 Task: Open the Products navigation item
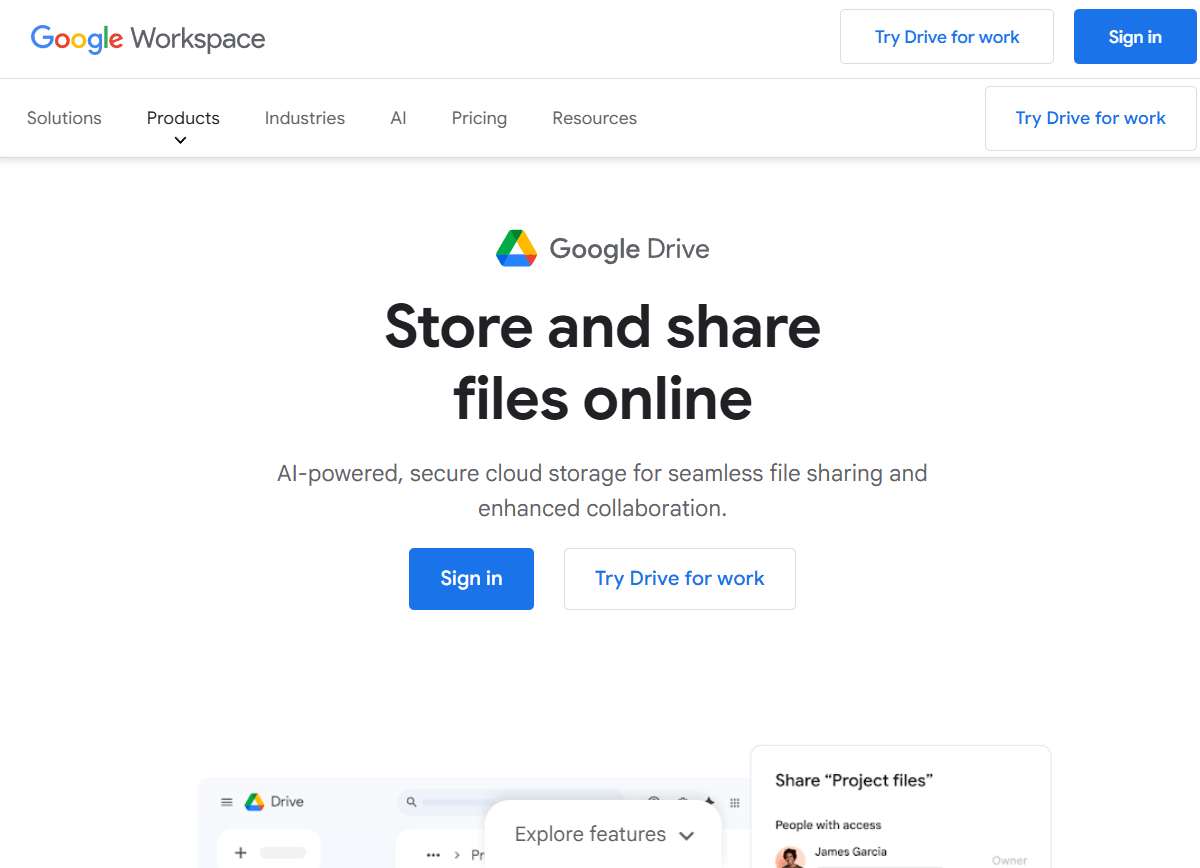(183, 118)
